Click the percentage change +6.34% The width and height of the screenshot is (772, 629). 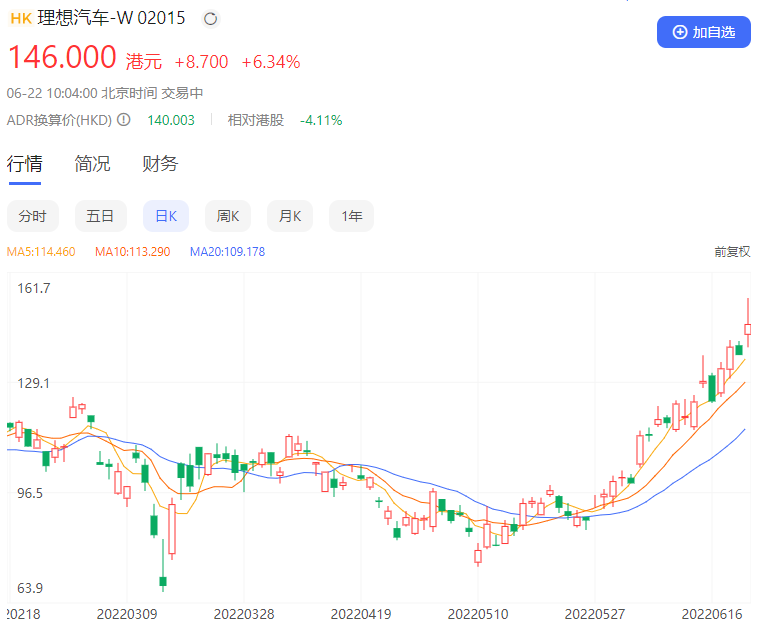[x=271, y=62]
